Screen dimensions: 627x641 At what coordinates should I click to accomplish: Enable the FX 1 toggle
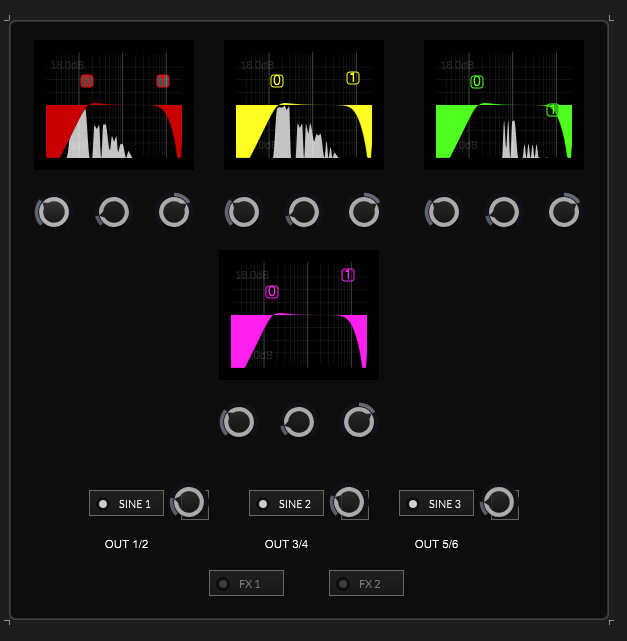coord(246,583)
